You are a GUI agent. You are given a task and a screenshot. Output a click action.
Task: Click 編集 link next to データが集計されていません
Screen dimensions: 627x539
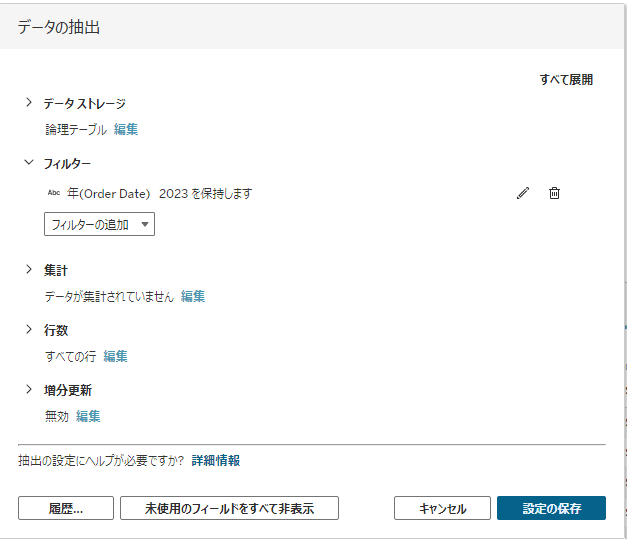pyautogui.click(x=193, y=296)
